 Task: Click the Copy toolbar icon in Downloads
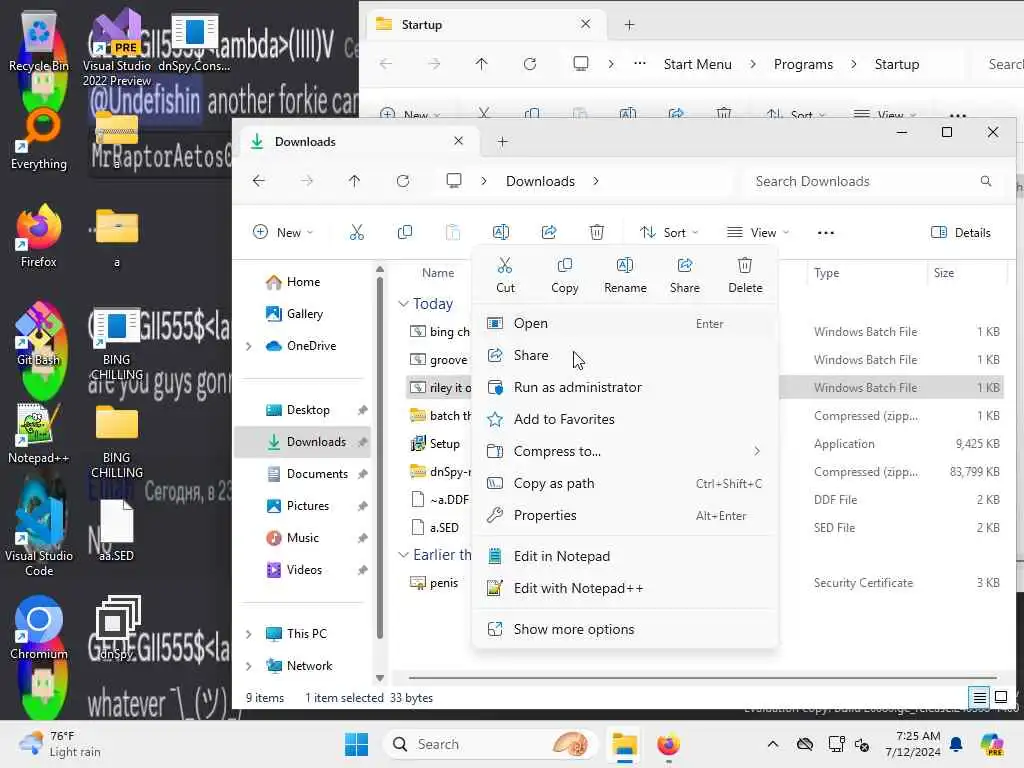pos(405,232)
